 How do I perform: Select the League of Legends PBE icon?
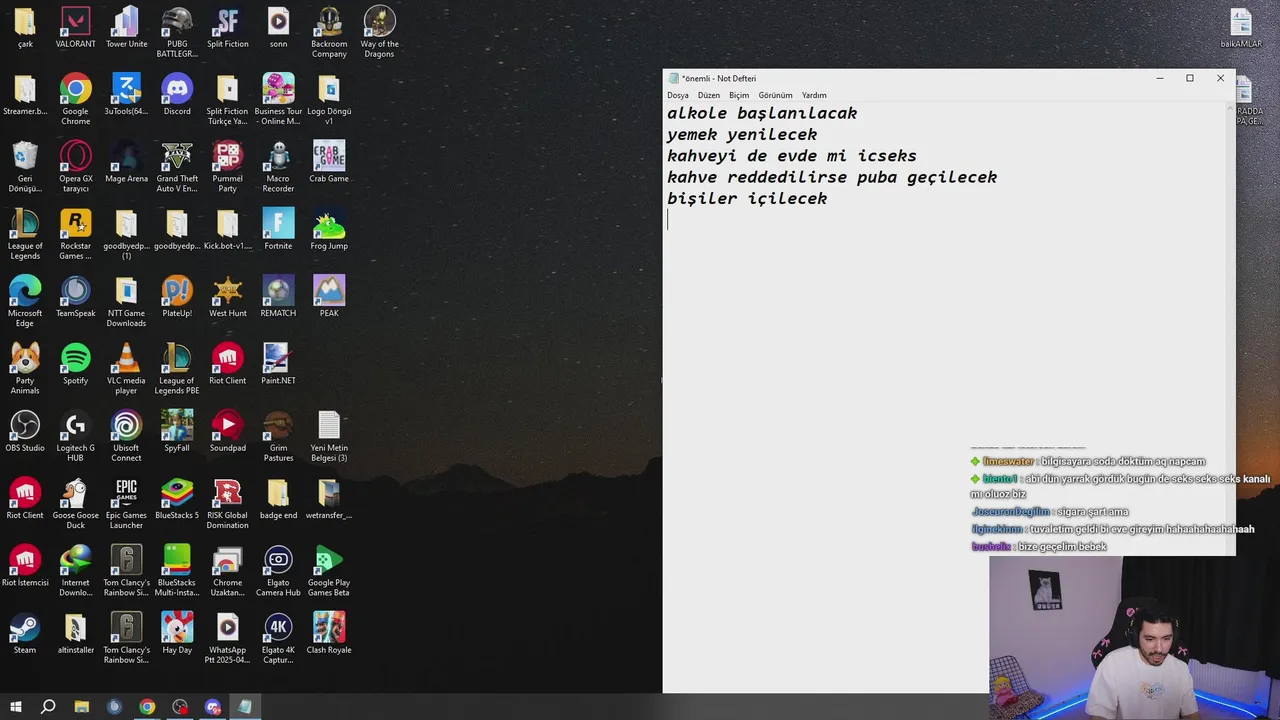(x=177, y=368)
